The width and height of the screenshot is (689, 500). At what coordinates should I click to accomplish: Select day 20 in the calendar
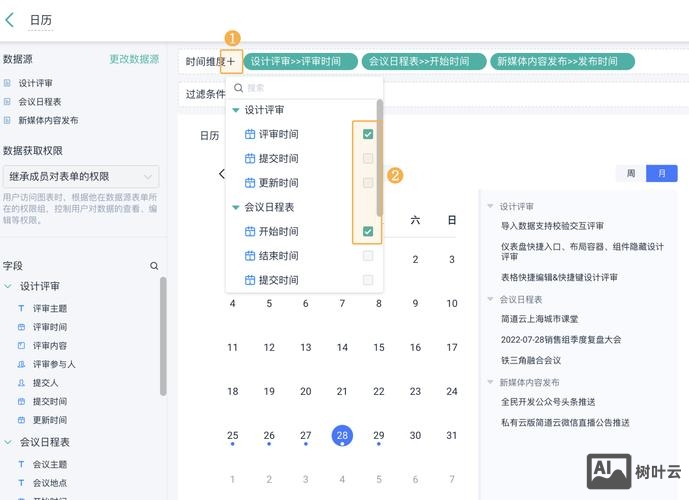[305, 391]
